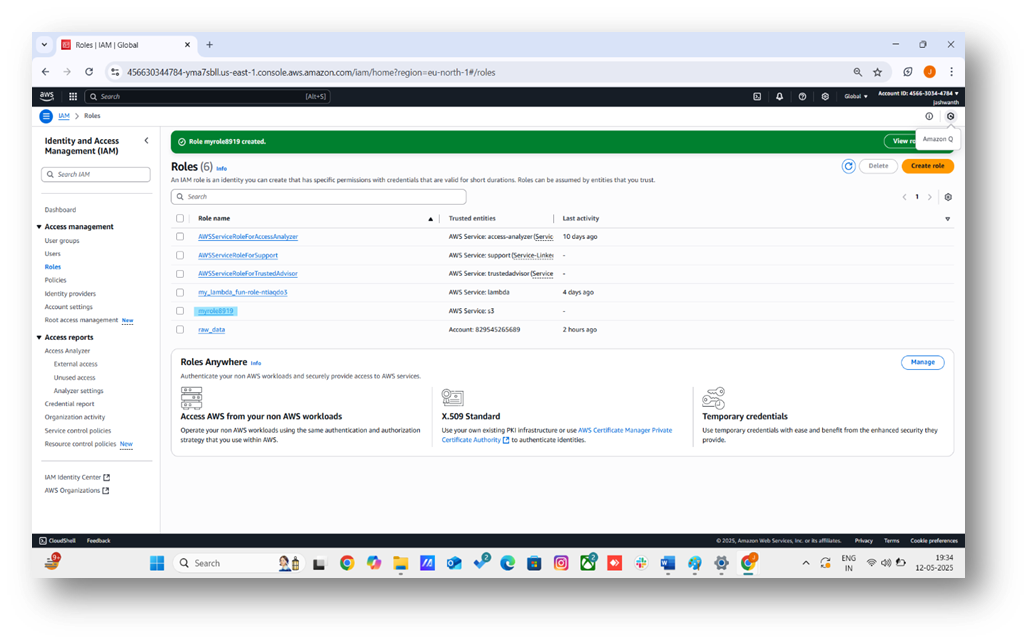1030x643 pixels.
Task: Open the AWS services grid menu
Action: [x=73, y=97]
